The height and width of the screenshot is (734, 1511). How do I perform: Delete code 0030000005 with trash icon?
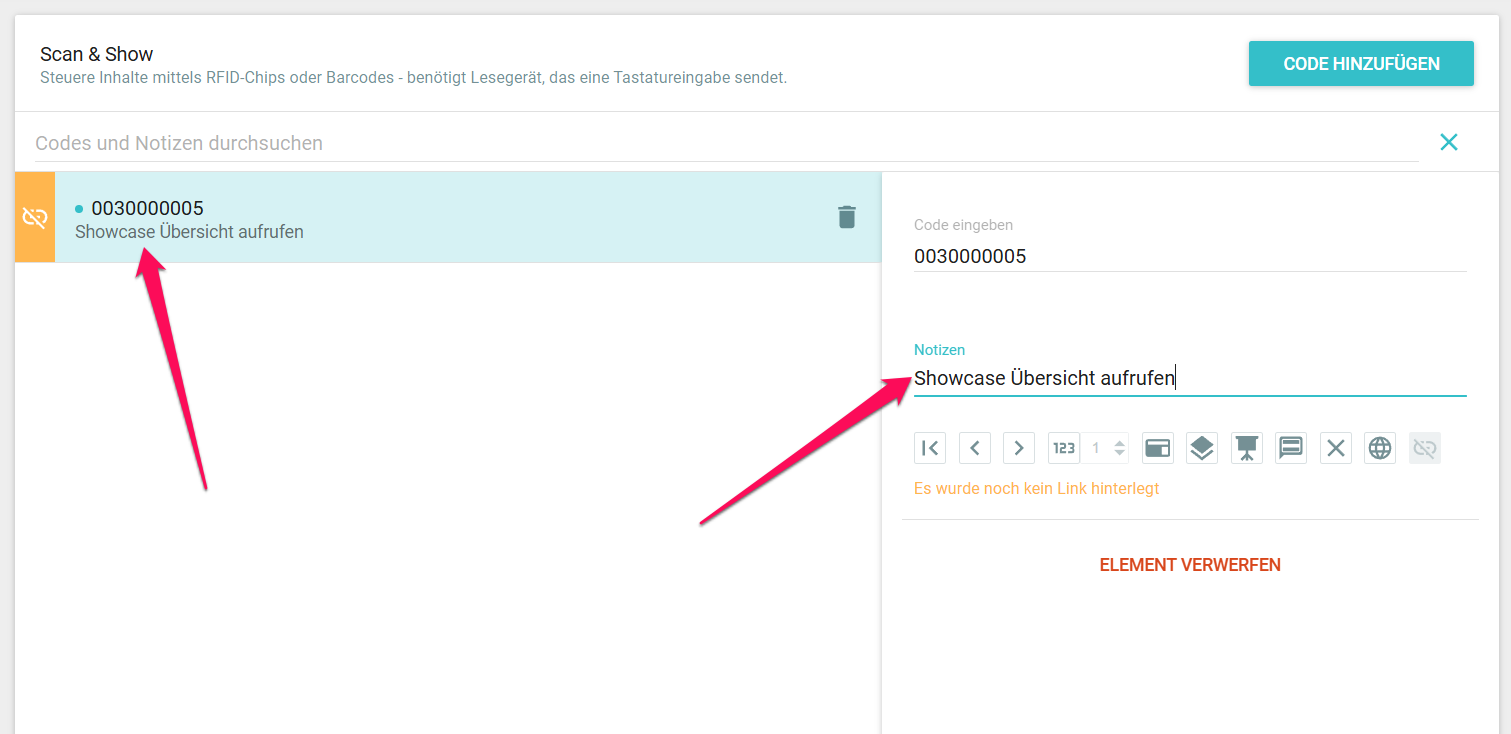click(846, 217)
